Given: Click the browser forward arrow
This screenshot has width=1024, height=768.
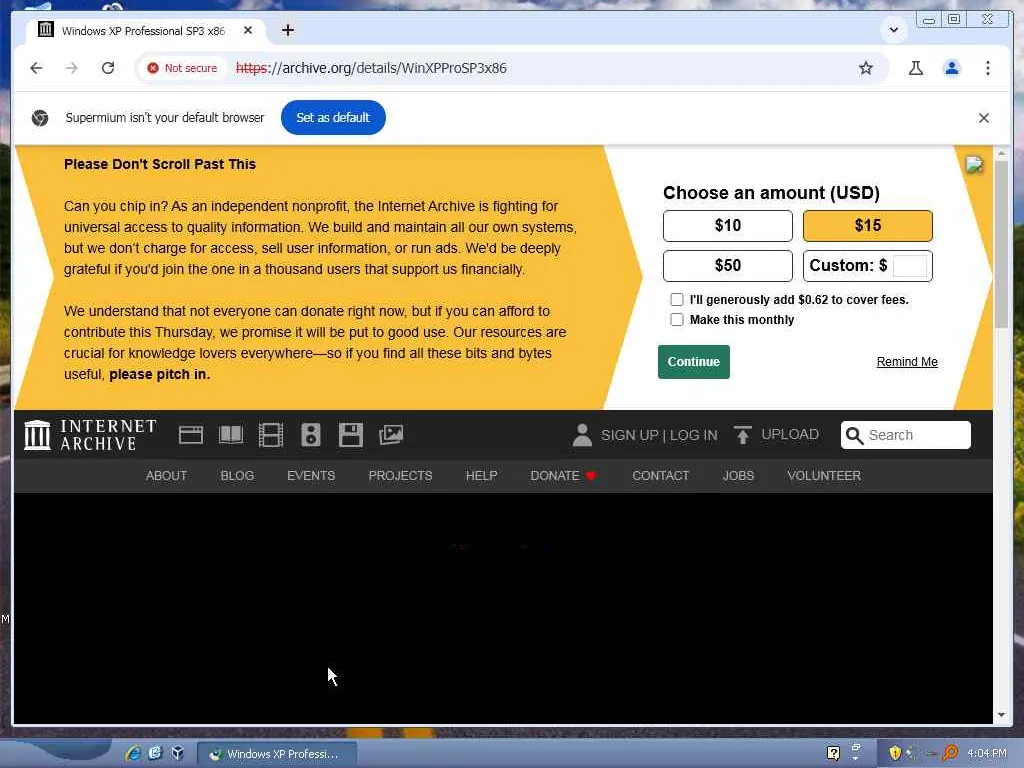Looking at the screenshot, I should coord(72,68).
